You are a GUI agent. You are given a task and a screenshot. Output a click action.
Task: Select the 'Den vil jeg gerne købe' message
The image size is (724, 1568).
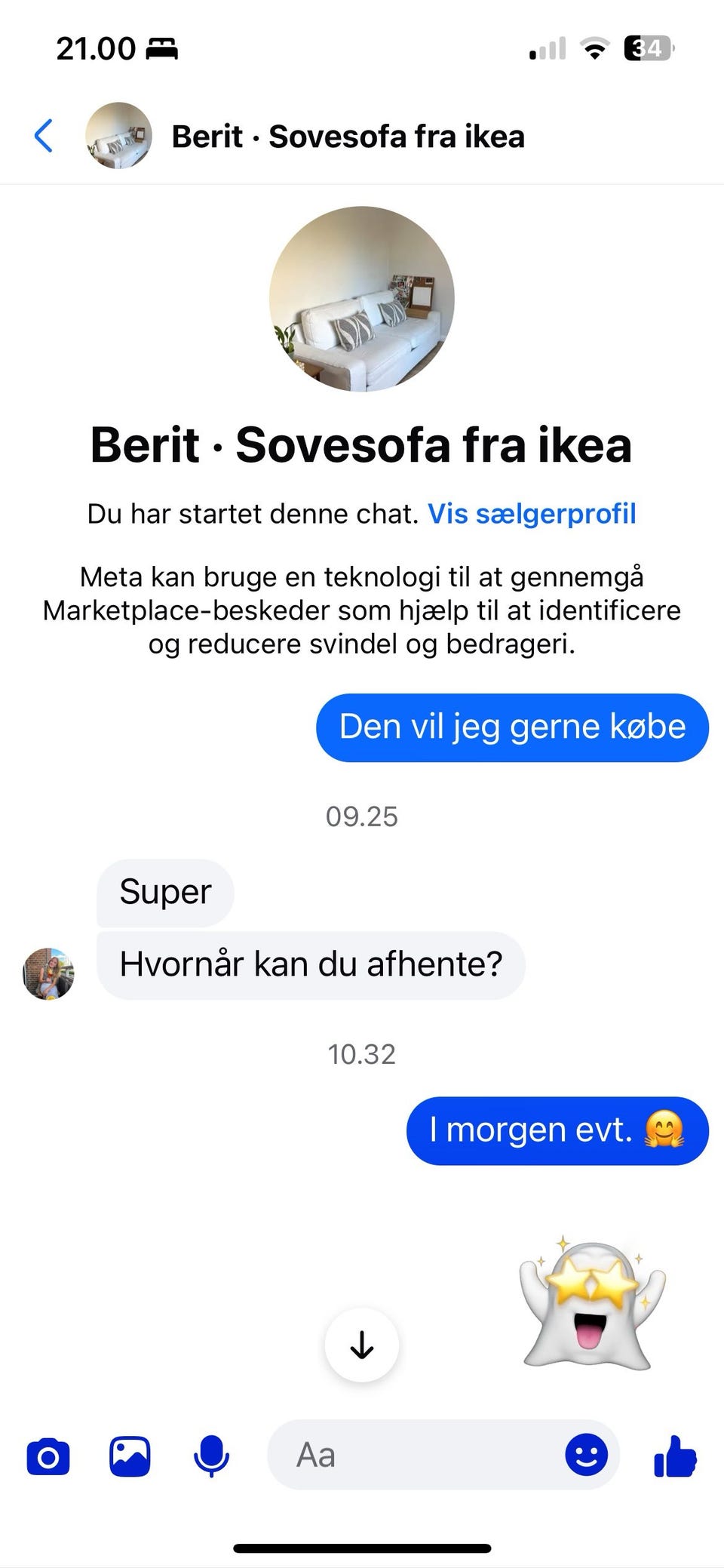pos(512,727)
